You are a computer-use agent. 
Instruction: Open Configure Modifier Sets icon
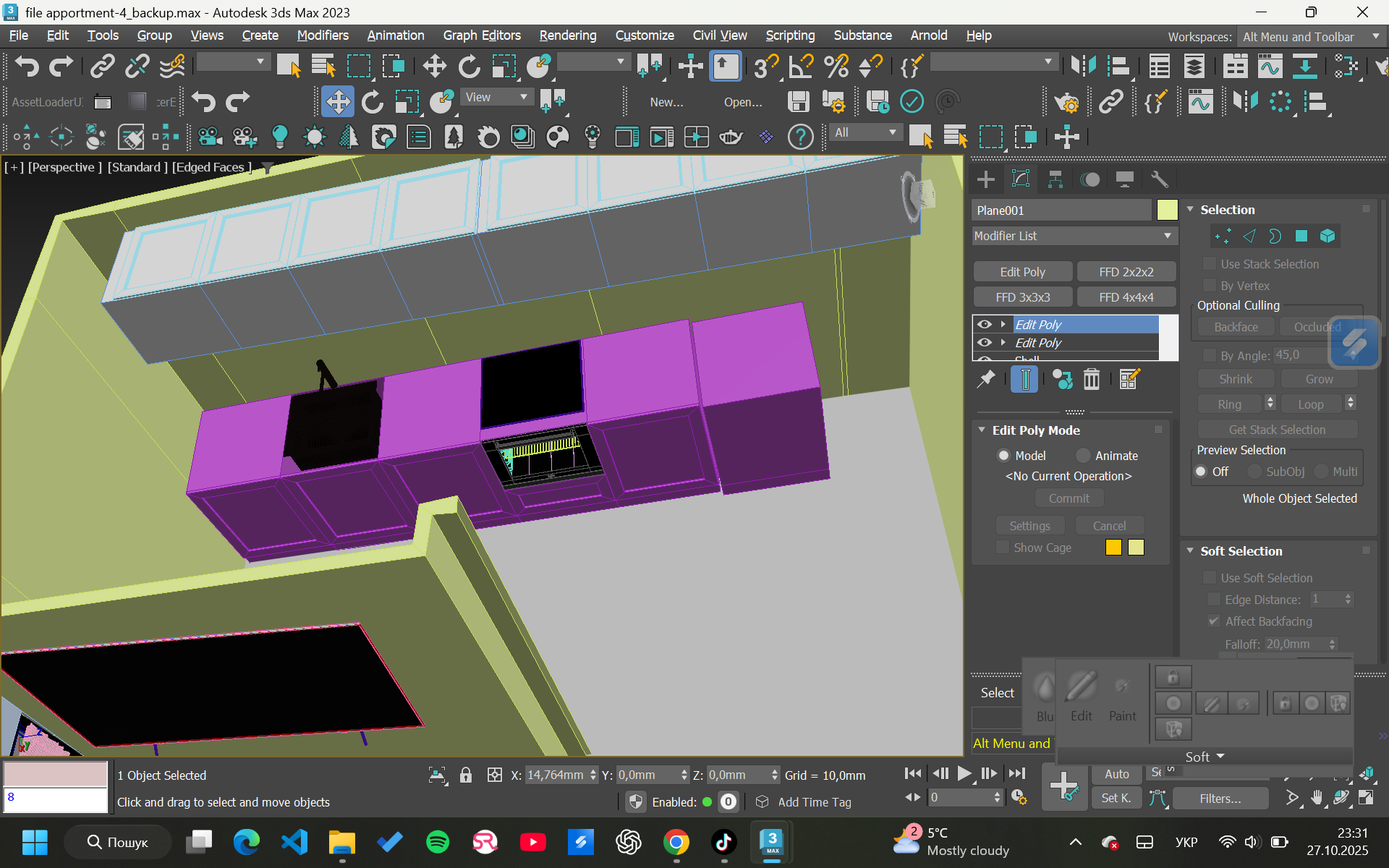click(x=1129, y=379)
